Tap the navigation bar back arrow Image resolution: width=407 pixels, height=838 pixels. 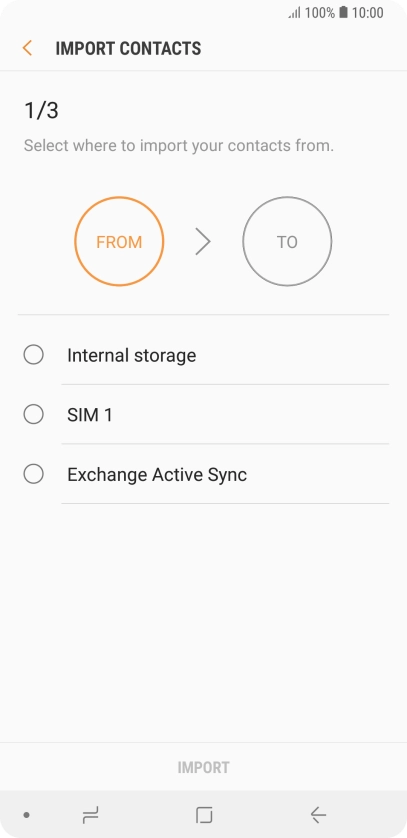[x=318, y=815]
